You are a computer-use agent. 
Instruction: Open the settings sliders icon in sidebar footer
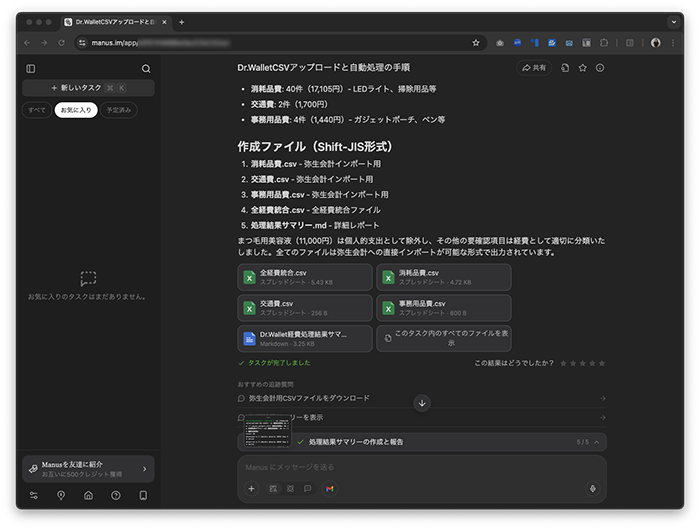pos(34,496)
